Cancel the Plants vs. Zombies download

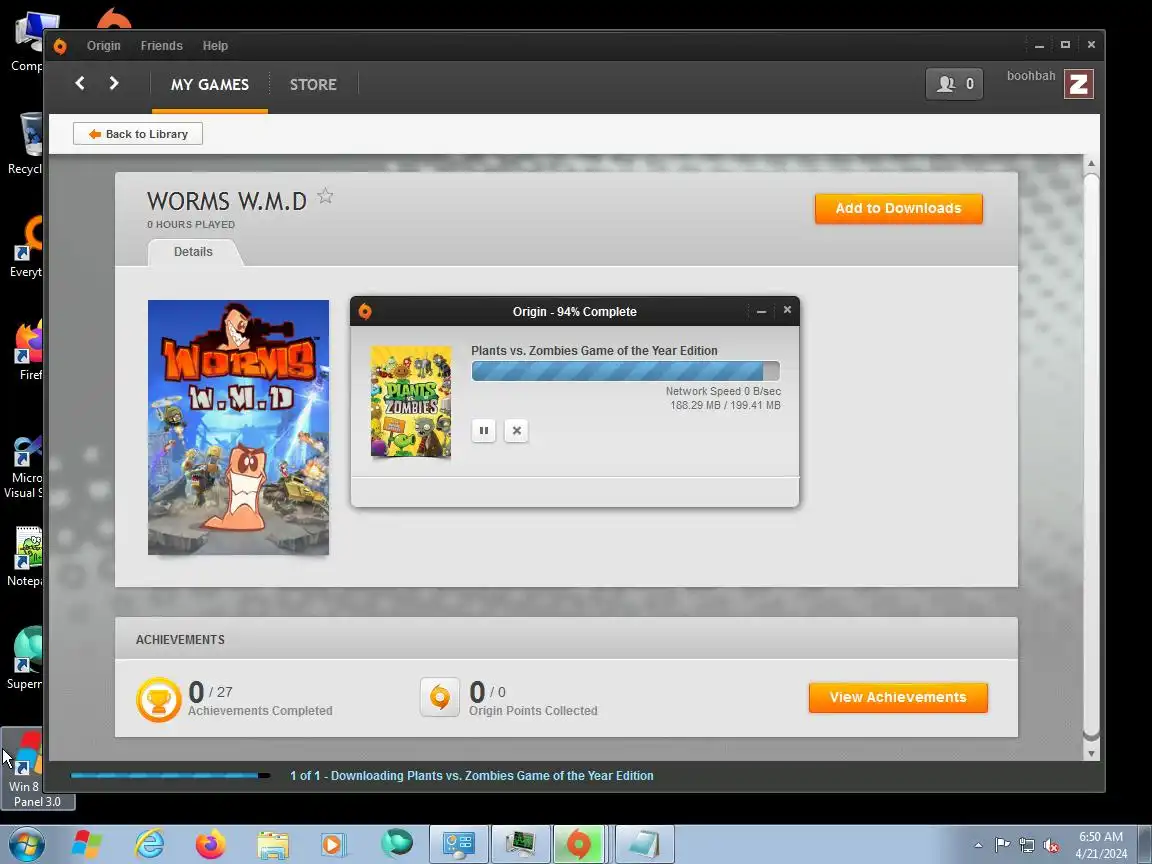pyautogui.click(x=516, y=431)
